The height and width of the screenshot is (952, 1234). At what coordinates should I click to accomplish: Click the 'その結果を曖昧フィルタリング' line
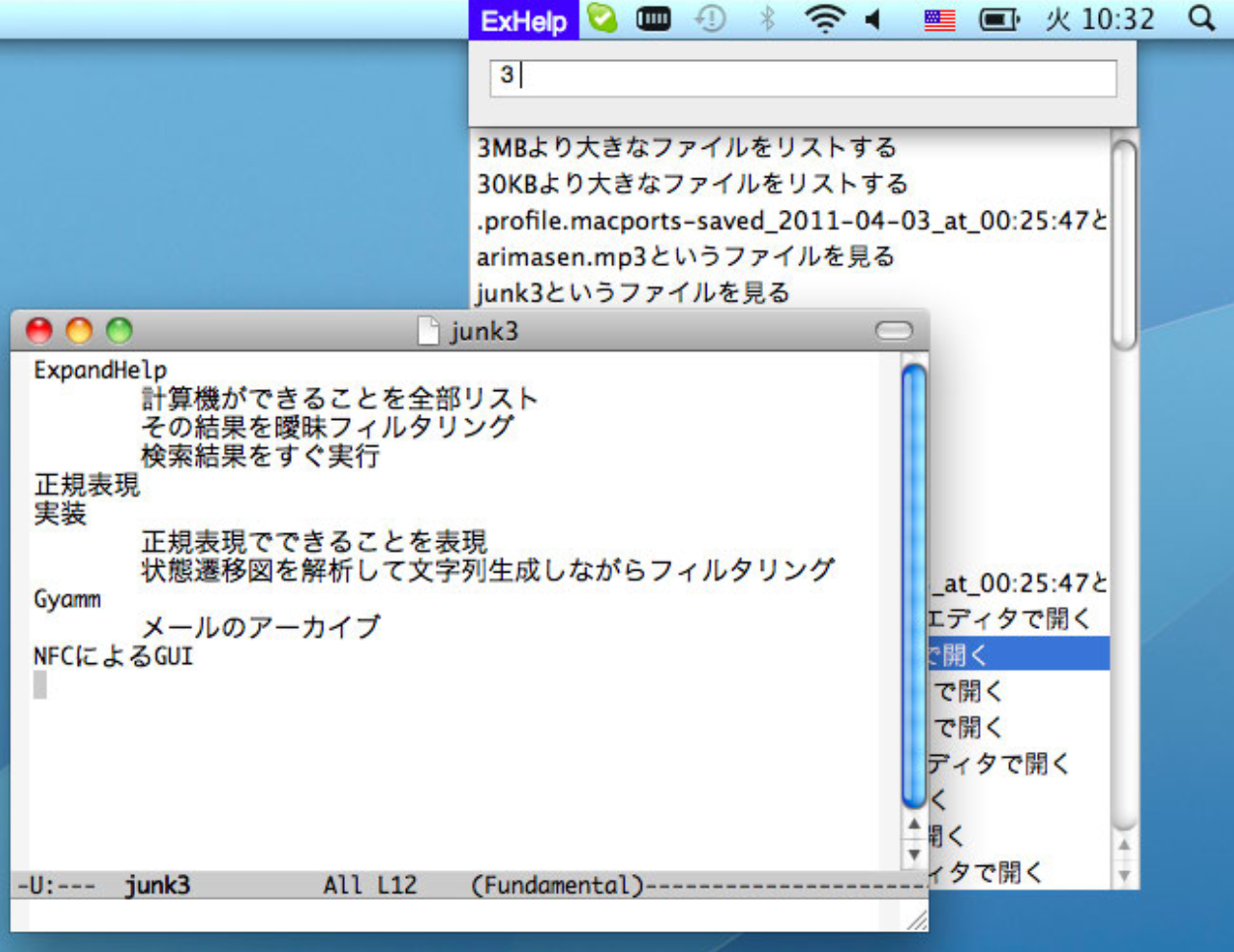point(327,428)
